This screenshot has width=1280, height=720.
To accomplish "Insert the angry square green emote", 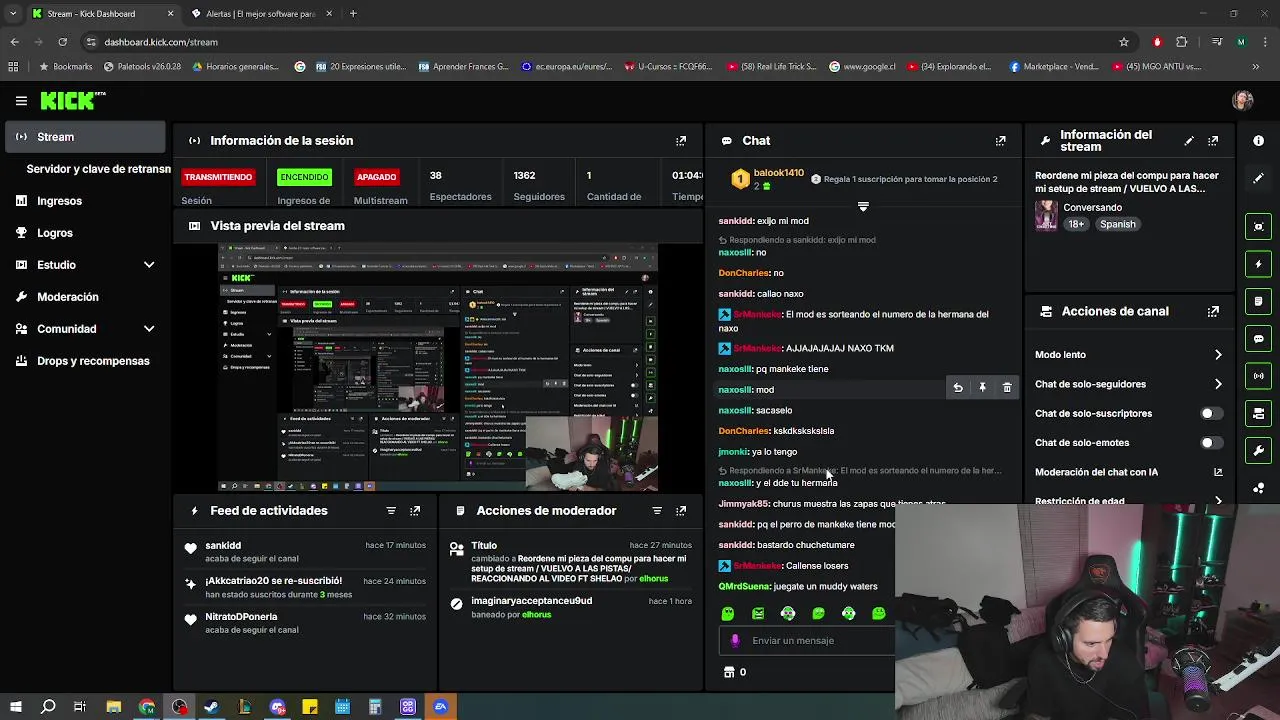I will pos(758,613).
